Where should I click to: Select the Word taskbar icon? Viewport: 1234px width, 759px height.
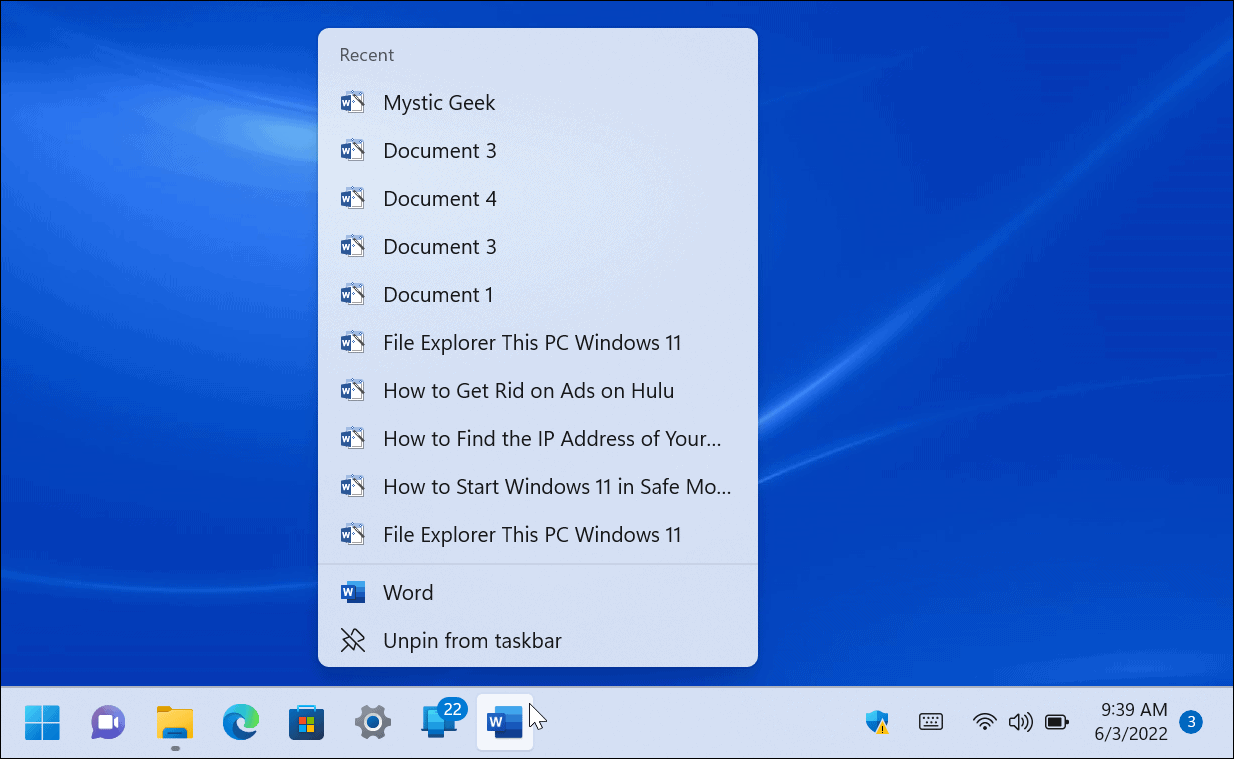click(x=504, y=722)
